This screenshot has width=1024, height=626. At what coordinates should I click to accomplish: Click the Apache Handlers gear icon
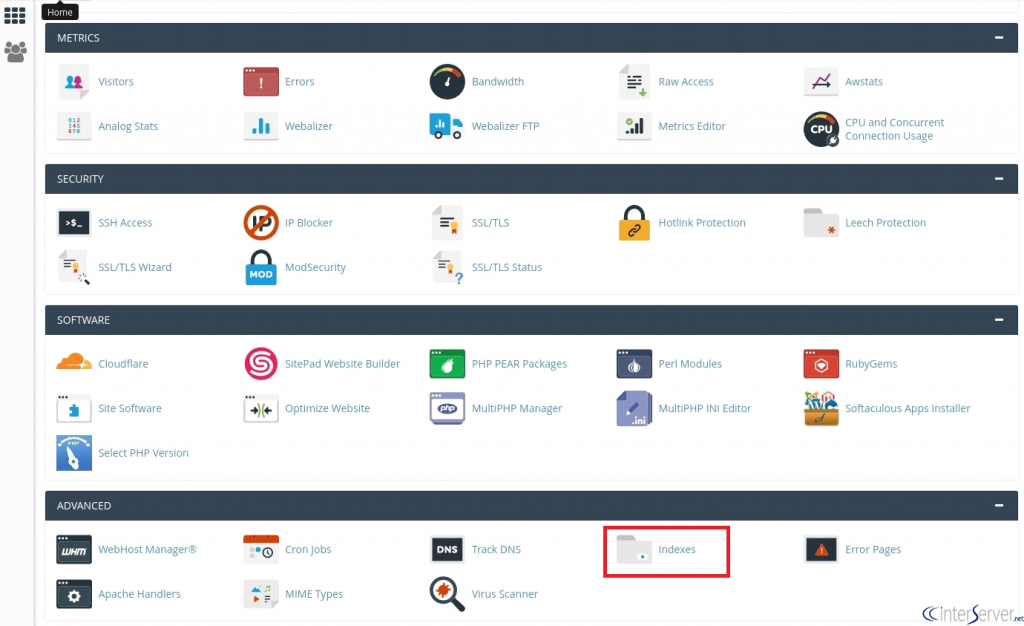(x=74, y=594)
